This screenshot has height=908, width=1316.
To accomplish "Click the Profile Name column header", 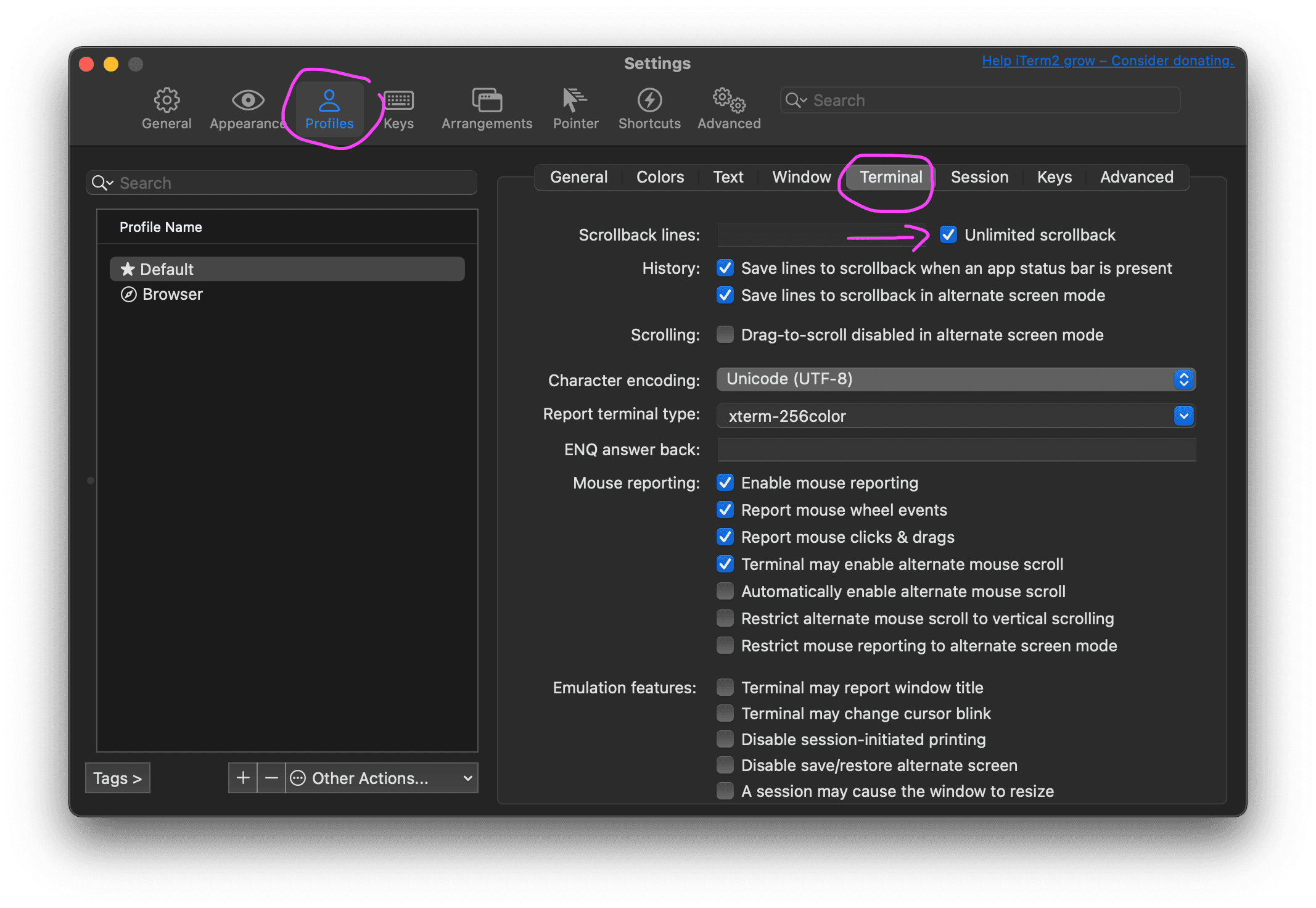I will tap(287, 227).
